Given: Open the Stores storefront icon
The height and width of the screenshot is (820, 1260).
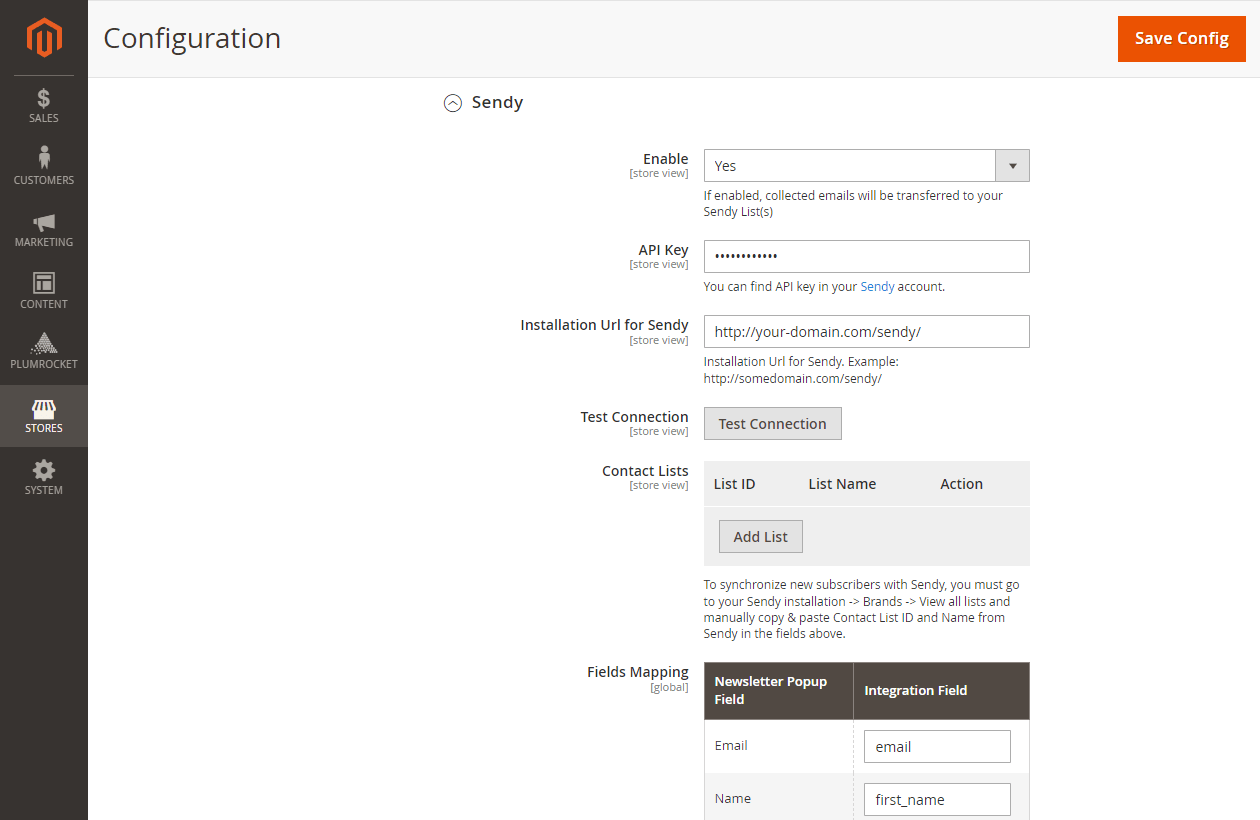Looking at the screenshot, I should pos(44,409).
